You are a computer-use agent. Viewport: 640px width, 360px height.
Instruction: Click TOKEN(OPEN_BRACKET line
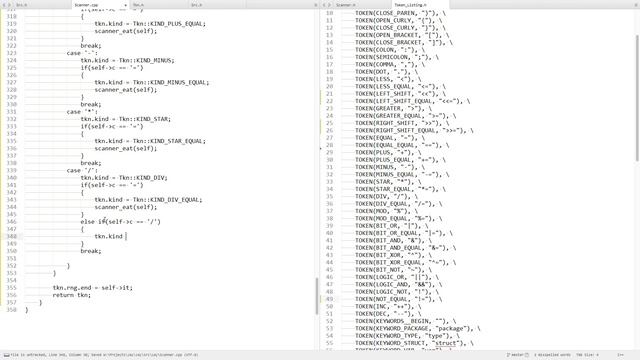click(x=402, y=35)
